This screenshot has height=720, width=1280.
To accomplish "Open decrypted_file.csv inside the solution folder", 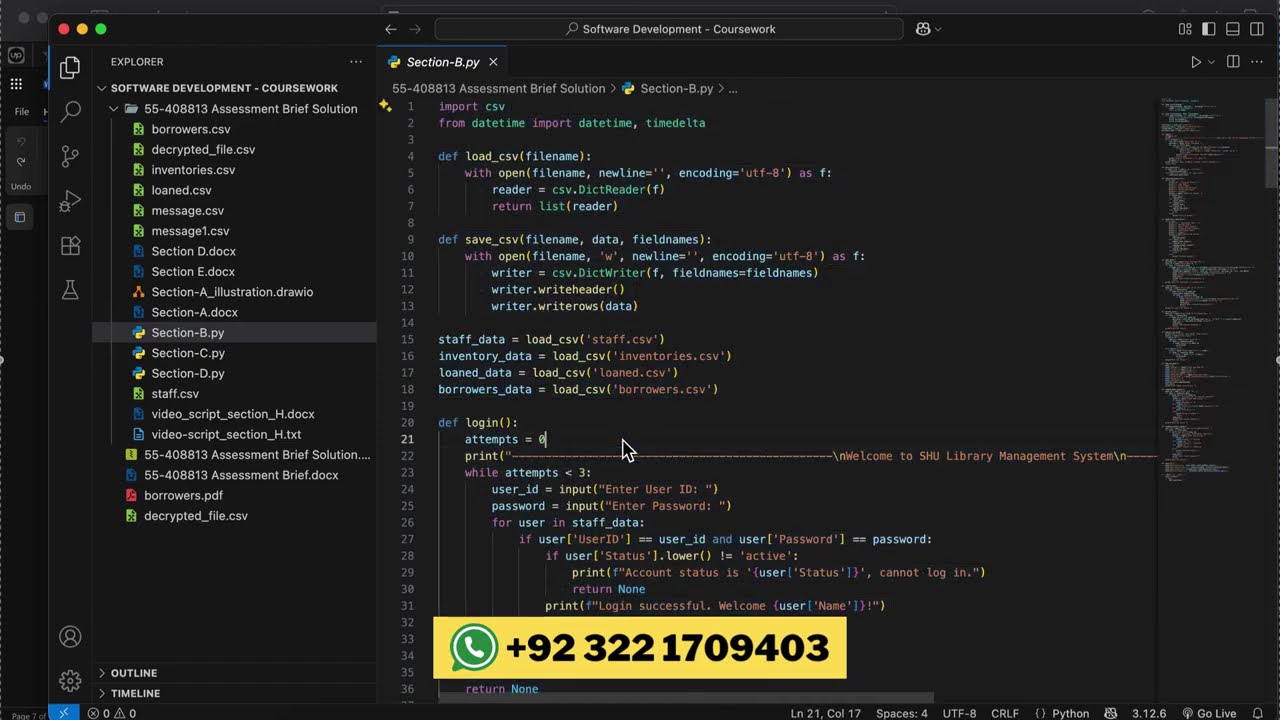I will point(203,149).
